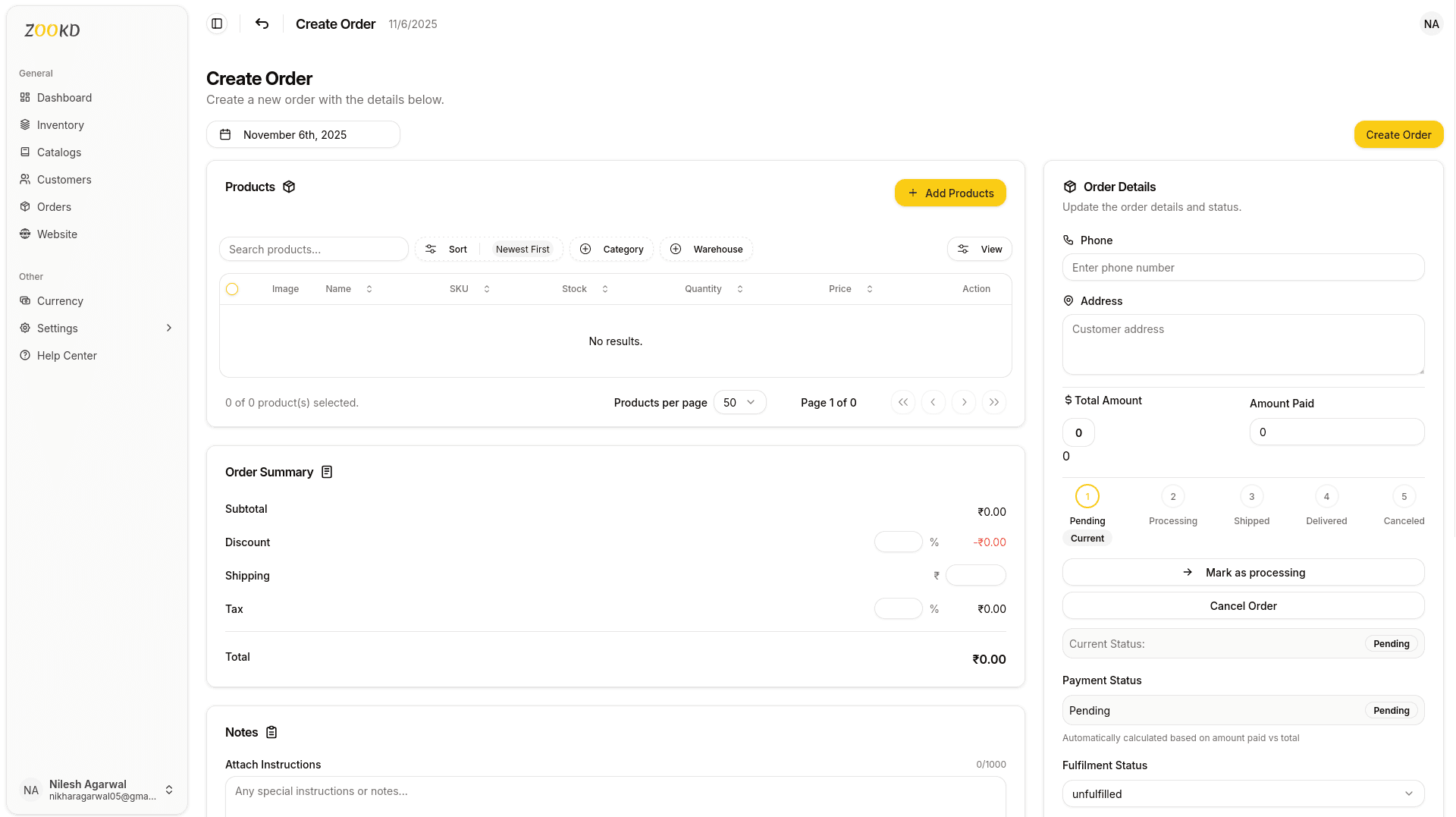
Task: Click the Warehouse filter icon
Action: tap(706, 249)
